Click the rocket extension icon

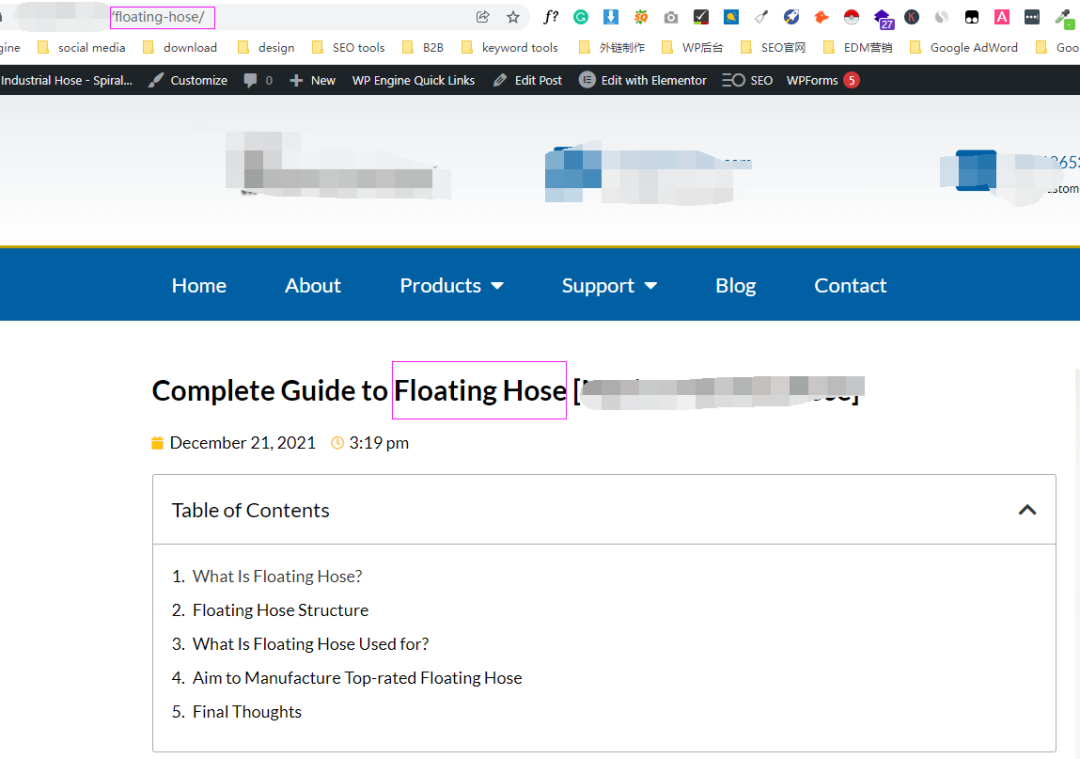tap(791, 17)
